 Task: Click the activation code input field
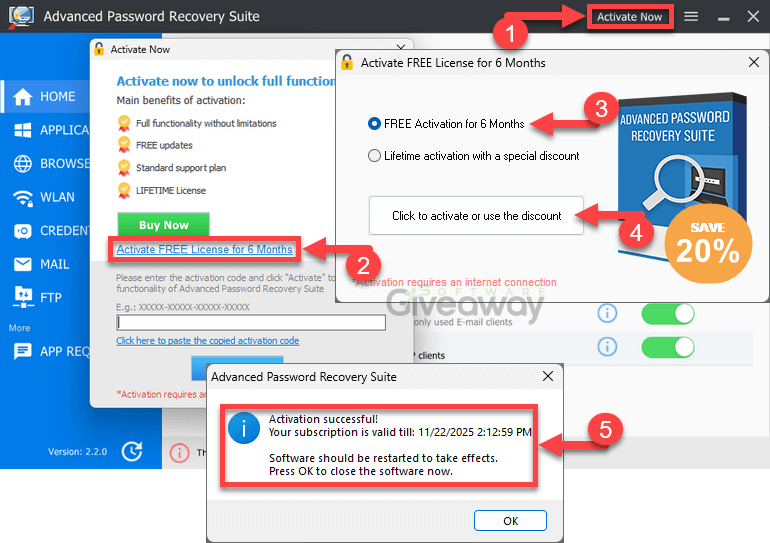click(x=251, y=323)
